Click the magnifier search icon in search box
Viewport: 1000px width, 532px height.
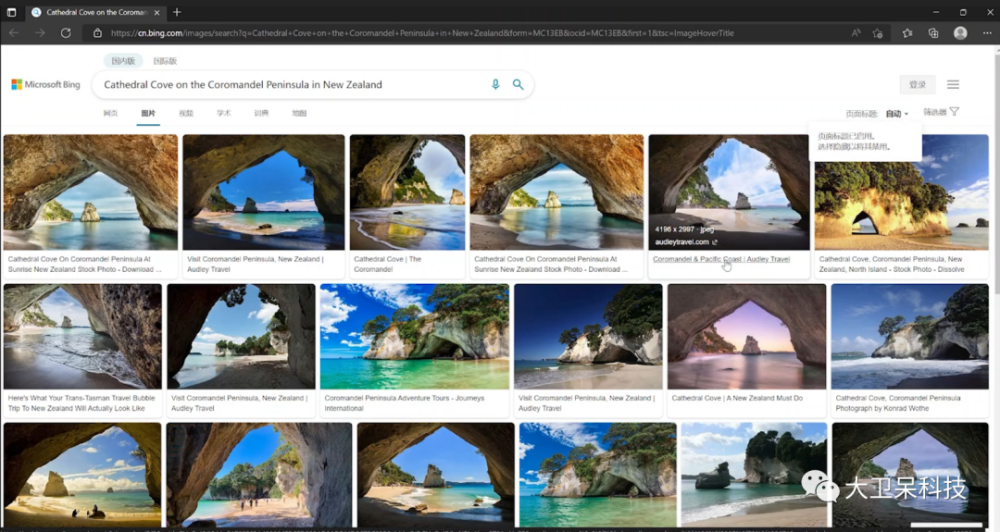point(518,85)
